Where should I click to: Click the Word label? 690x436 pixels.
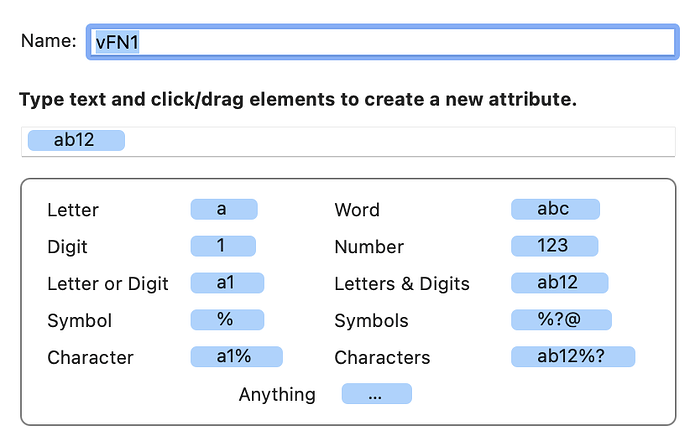click(x=357, y=210)
